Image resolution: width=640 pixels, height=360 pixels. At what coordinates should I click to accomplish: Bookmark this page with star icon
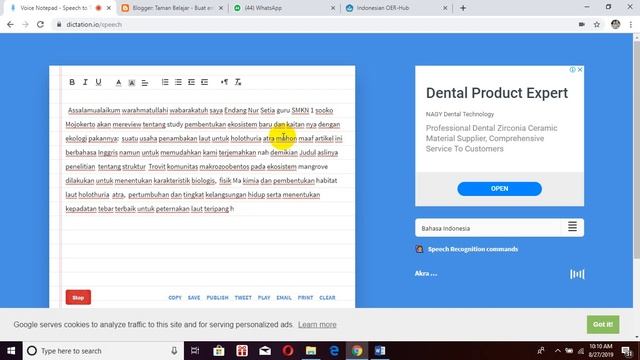(x=597, y=24)
